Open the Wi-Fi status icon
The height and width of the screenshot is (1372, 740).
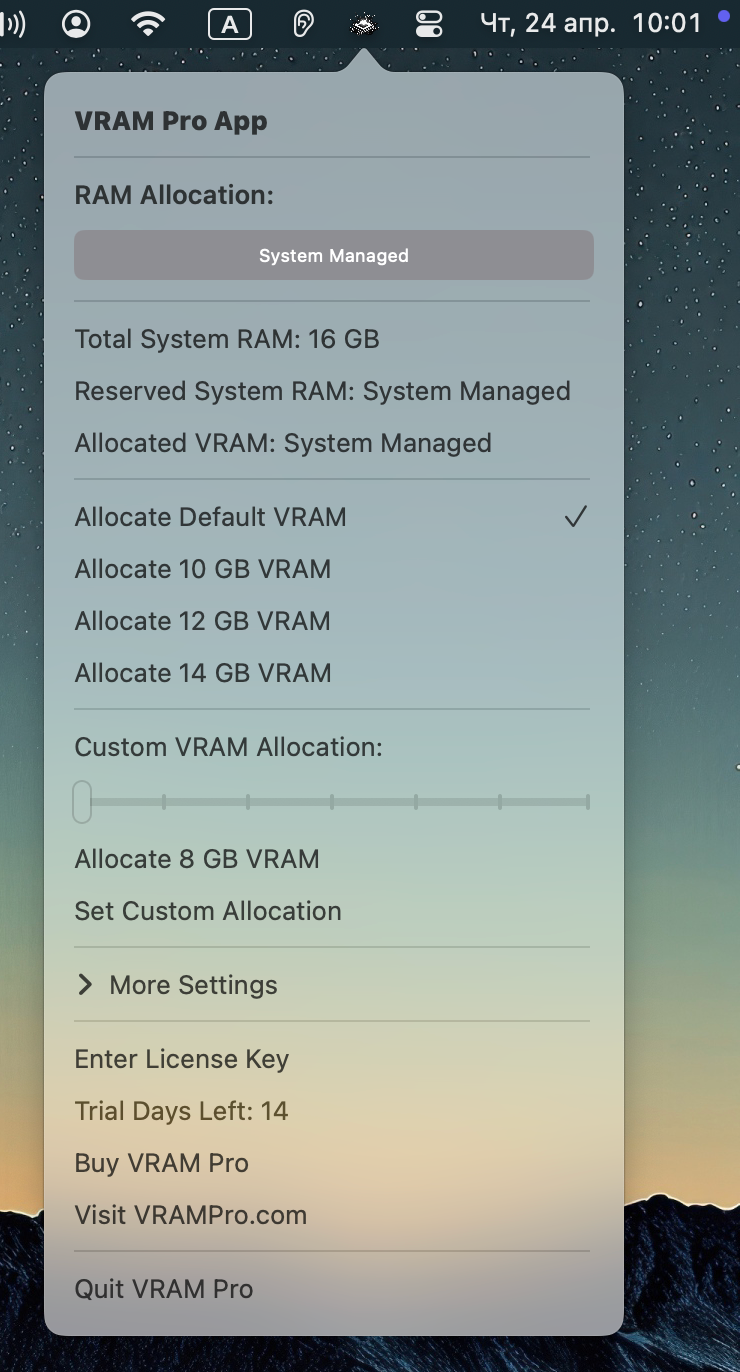point(148,24)
